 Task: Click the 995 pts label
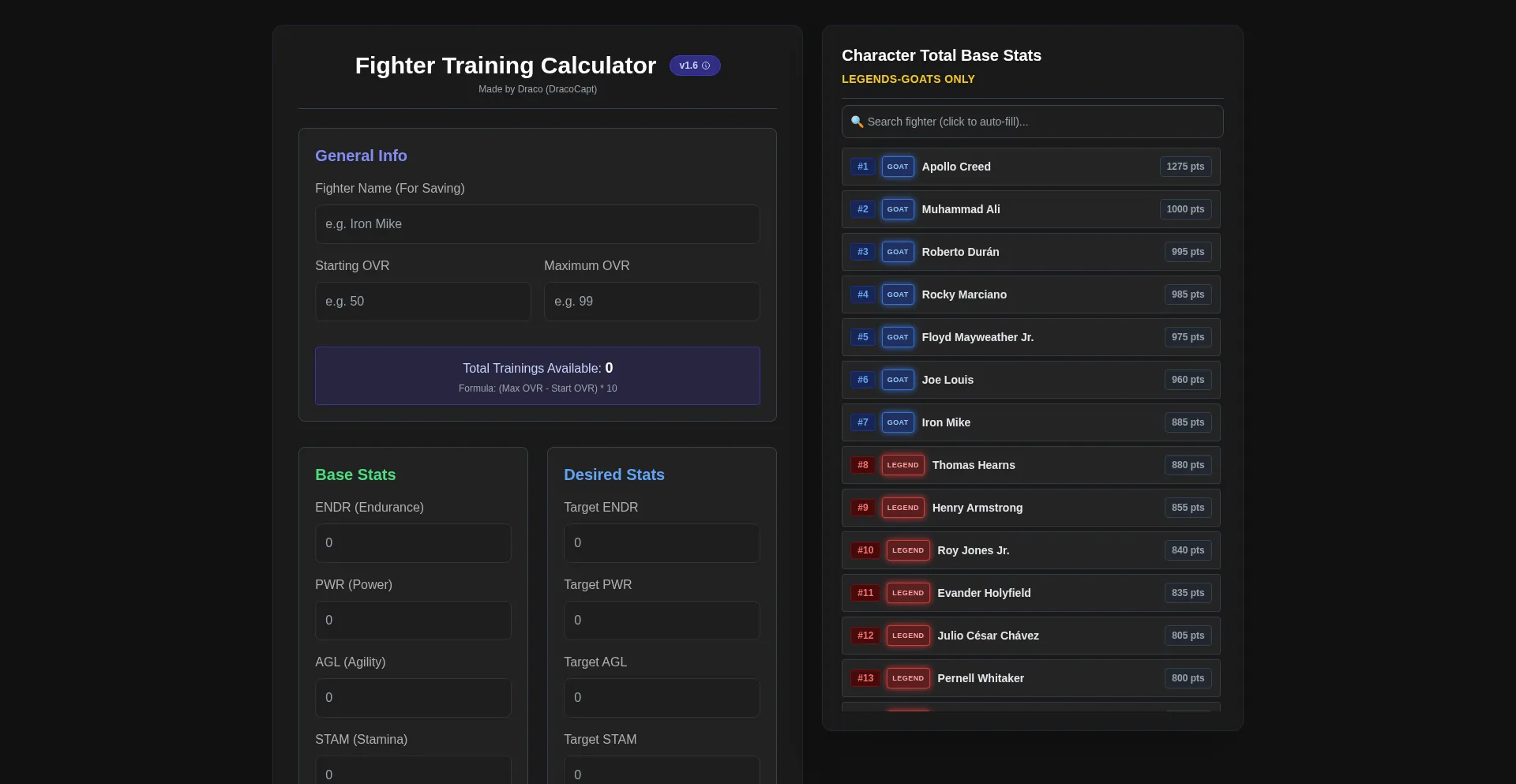(1188, 252)
